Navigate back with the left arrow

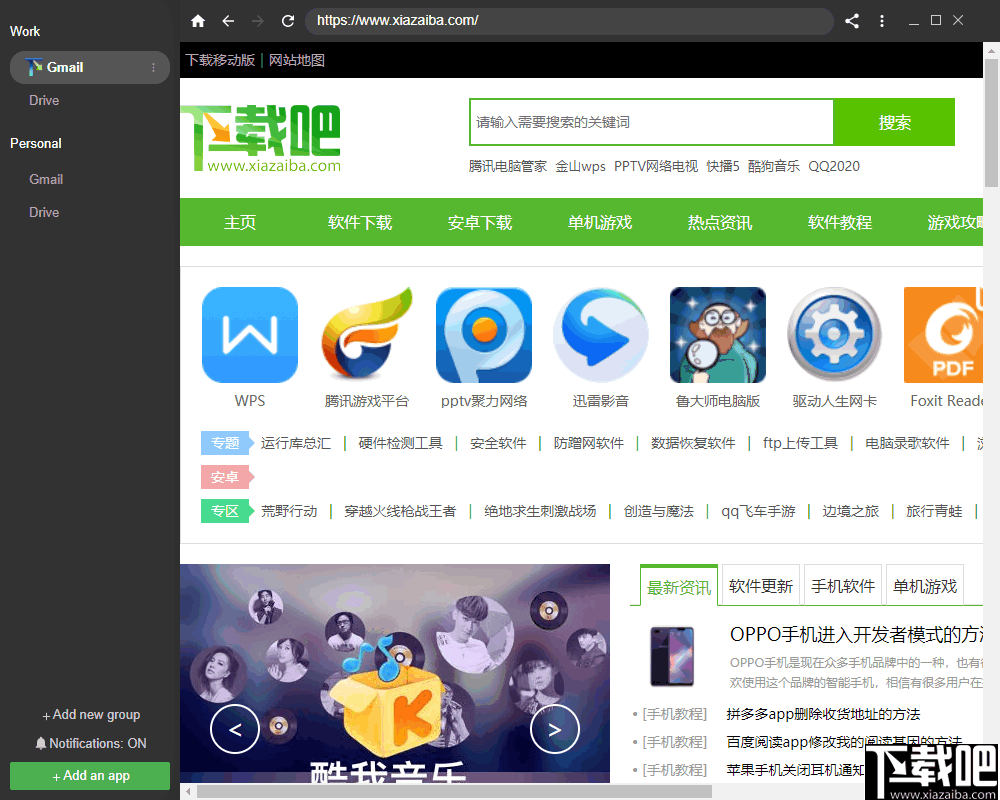coord(228,21)
